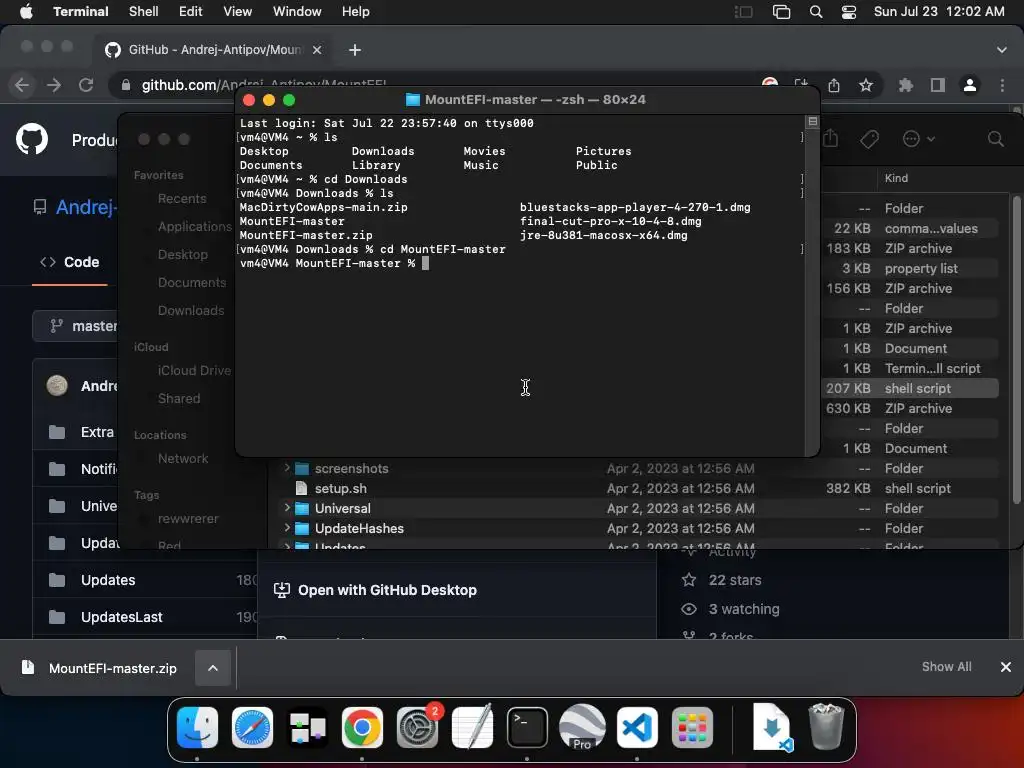Open the Terminal app menu
This screenshot has height=768, width=1024.
[x=80, y=11]
